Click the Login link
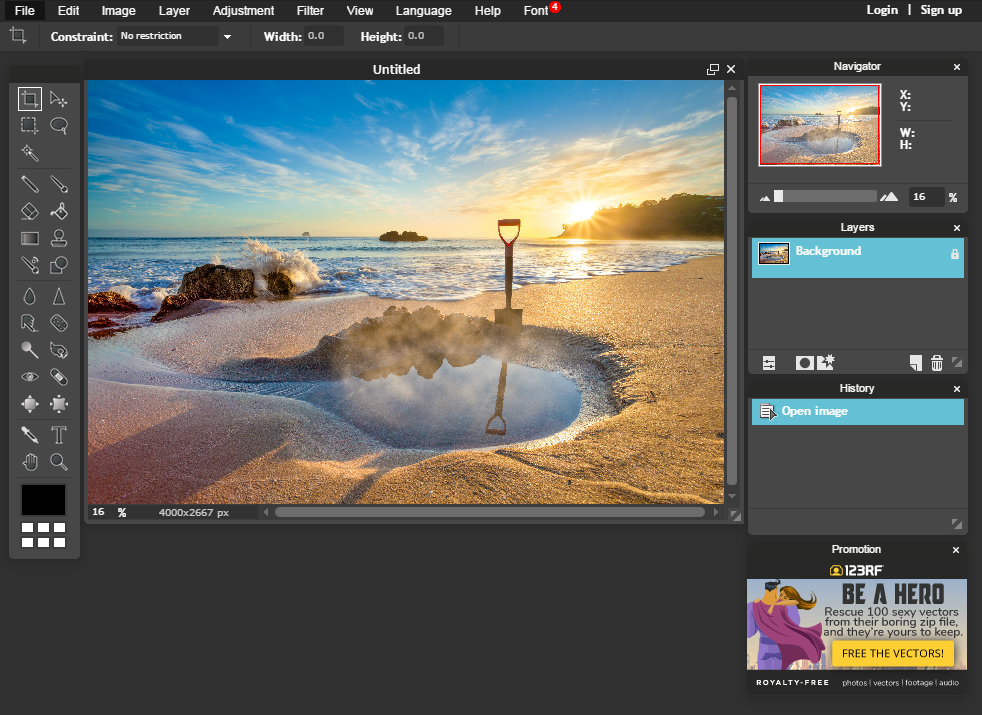The height and width of the screenshot is (715, 982). [882, 10]
